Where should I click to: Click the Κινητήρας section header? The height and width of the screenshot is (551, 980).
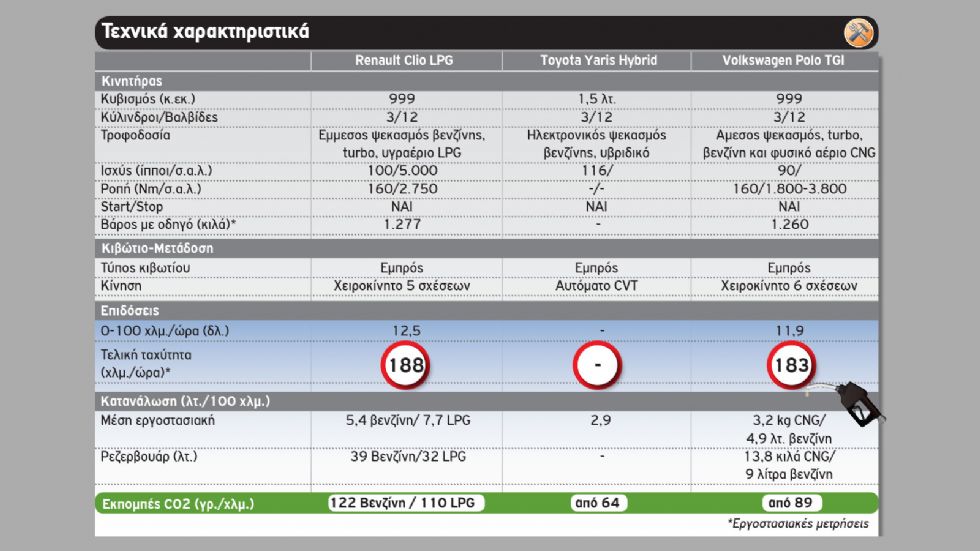(x=132, y=81)
